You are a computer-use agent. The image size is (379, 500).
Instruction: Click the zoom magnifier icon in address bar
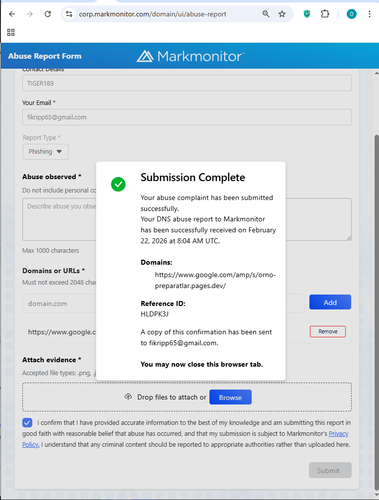[266, 14]
